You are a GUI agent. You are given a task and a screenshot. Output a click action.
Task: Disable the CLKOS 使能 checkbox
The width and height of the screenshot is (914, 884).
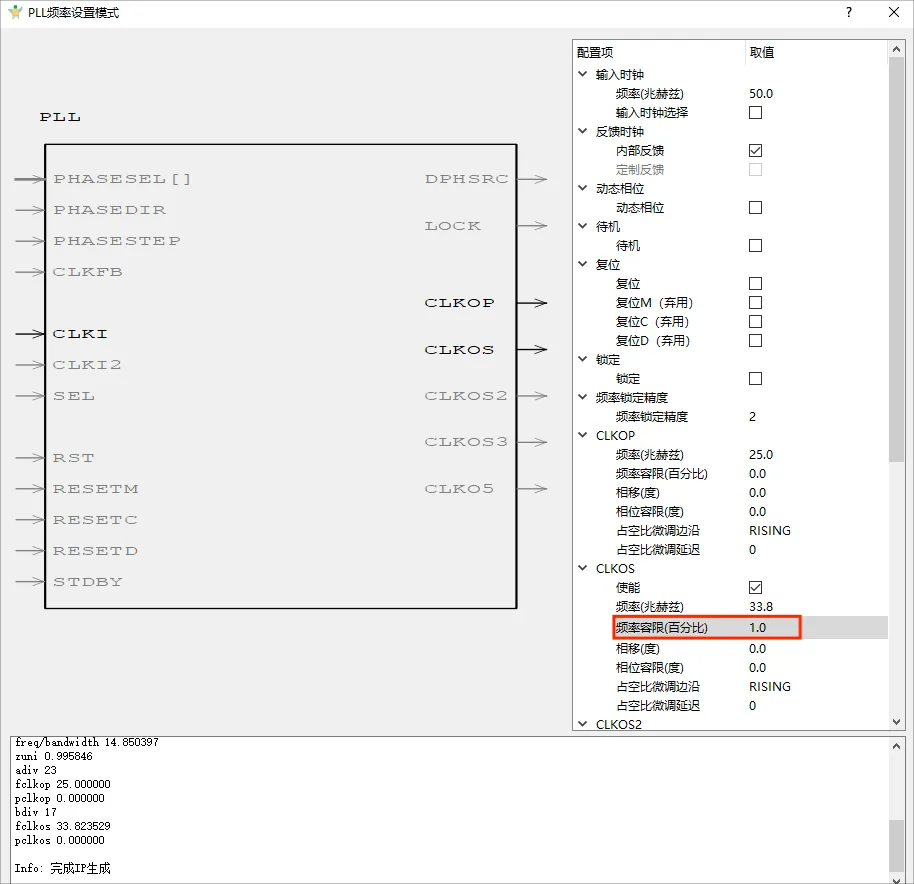click(755, 587)
